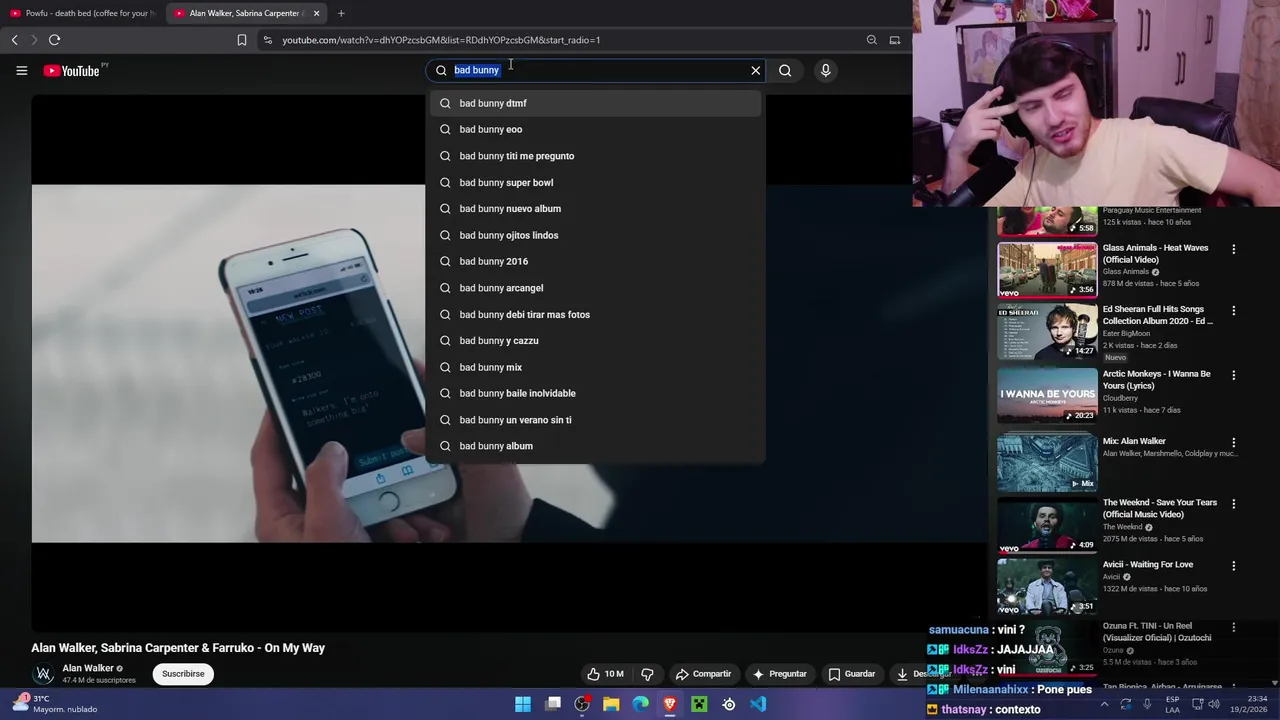
Task: Open options for Glass Animals Heat Waves
Action: point(1233,249)
